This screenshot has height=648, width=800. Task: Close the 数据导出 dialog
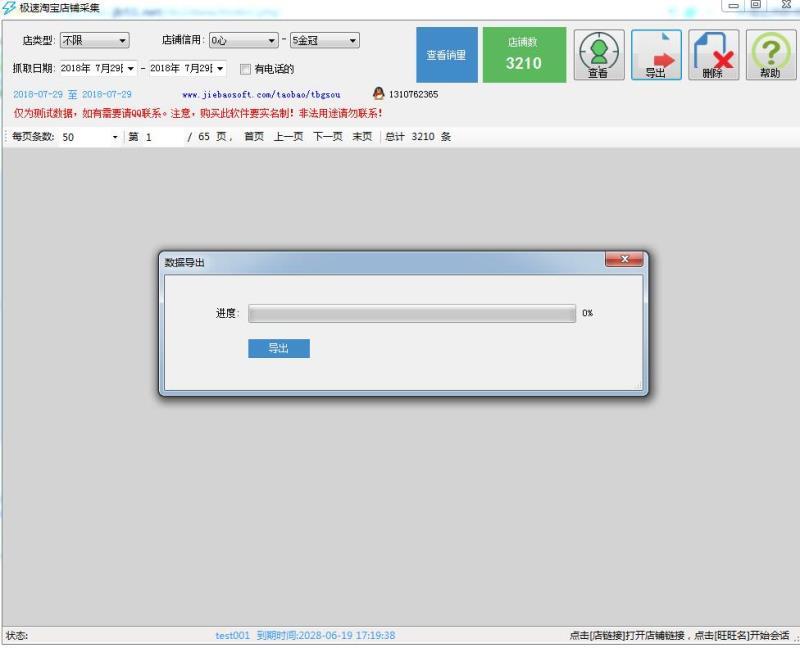click(624, 259)
